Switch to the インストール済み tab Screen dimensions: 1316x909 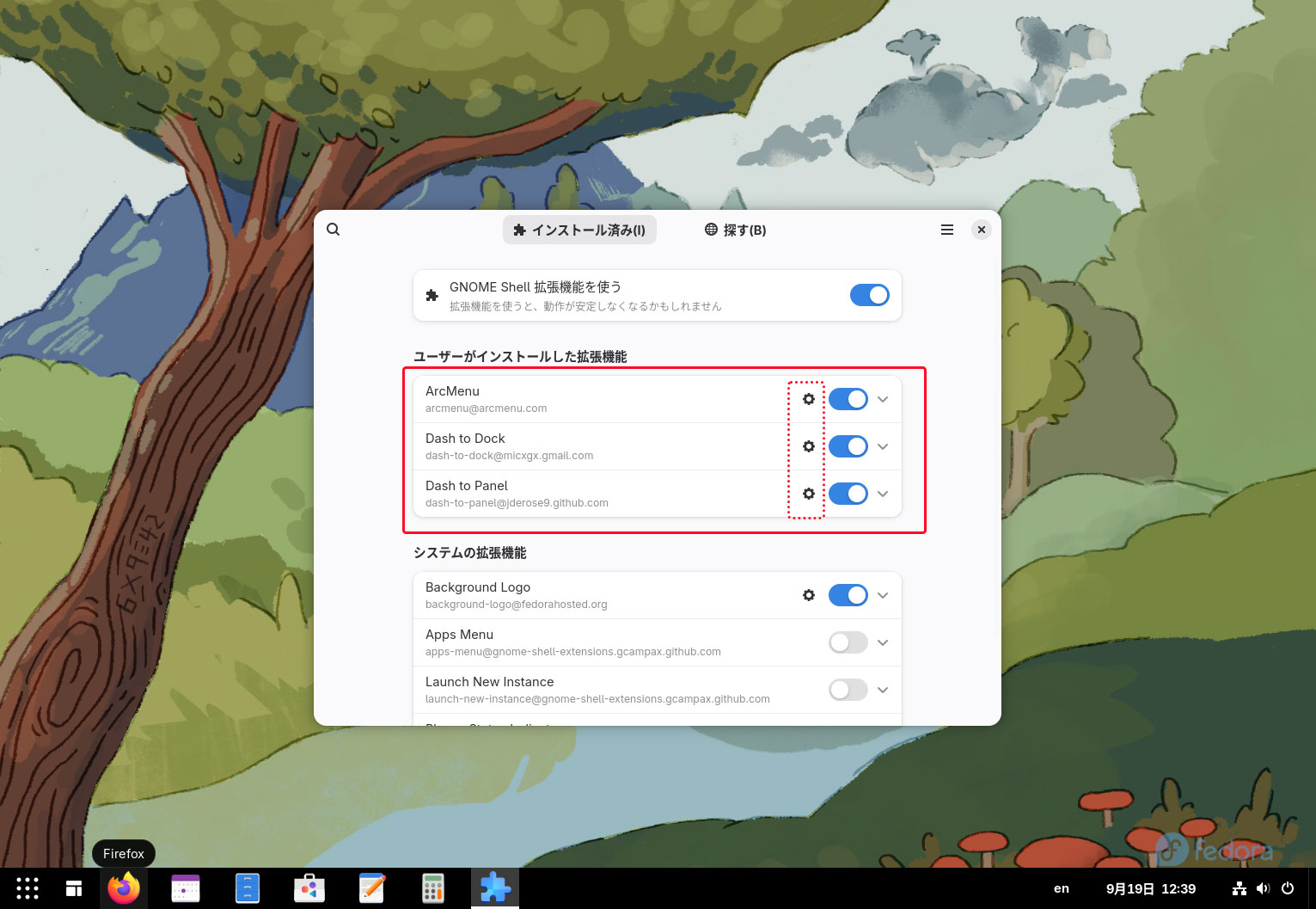pos(579,230)
